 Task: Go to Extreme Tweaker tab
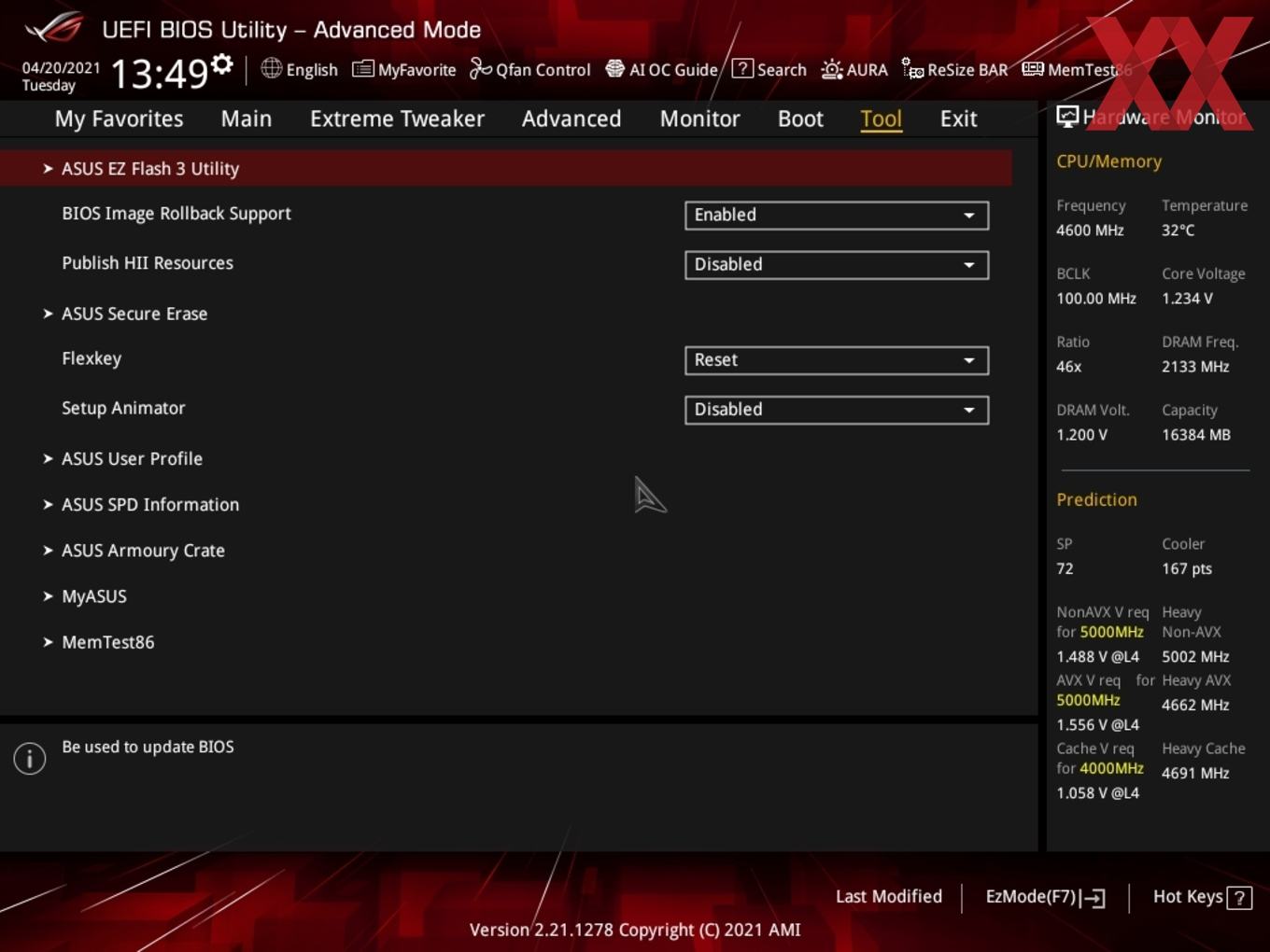click(x=397, y=119)
